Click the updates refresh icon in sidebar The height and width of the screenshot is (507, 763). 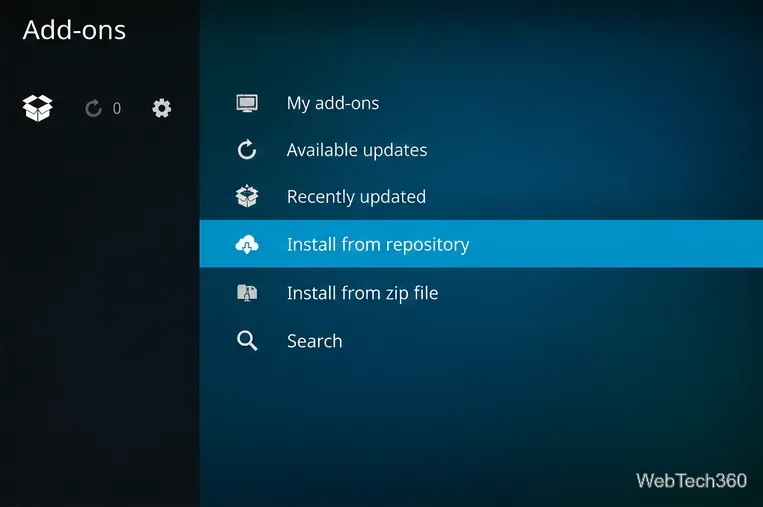(93, 108)
